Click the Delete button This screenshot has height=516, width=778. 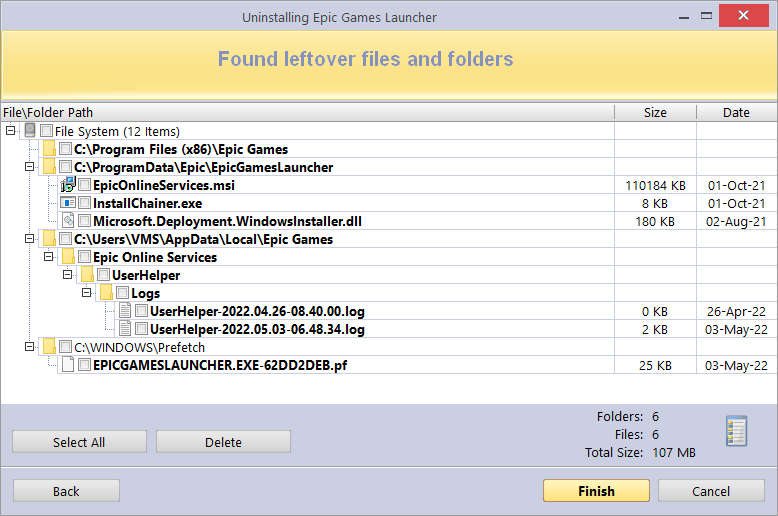click(x=223, y=442)
